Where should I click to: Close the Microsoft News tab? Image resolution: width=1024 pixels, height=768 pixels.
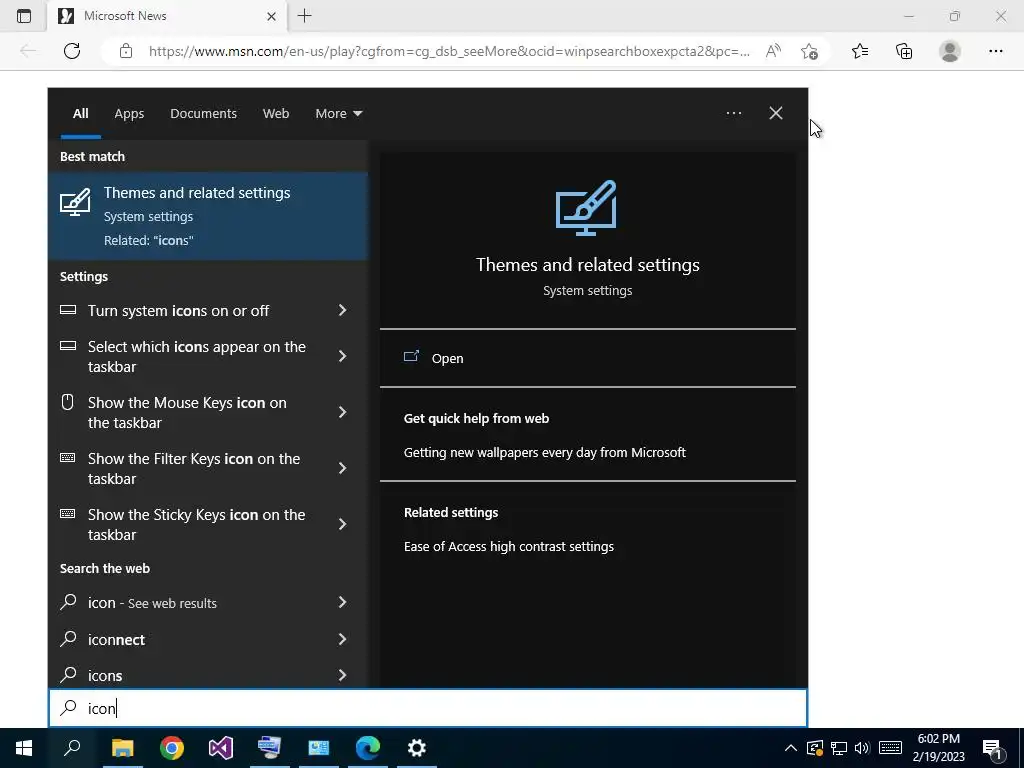(272, 16)
